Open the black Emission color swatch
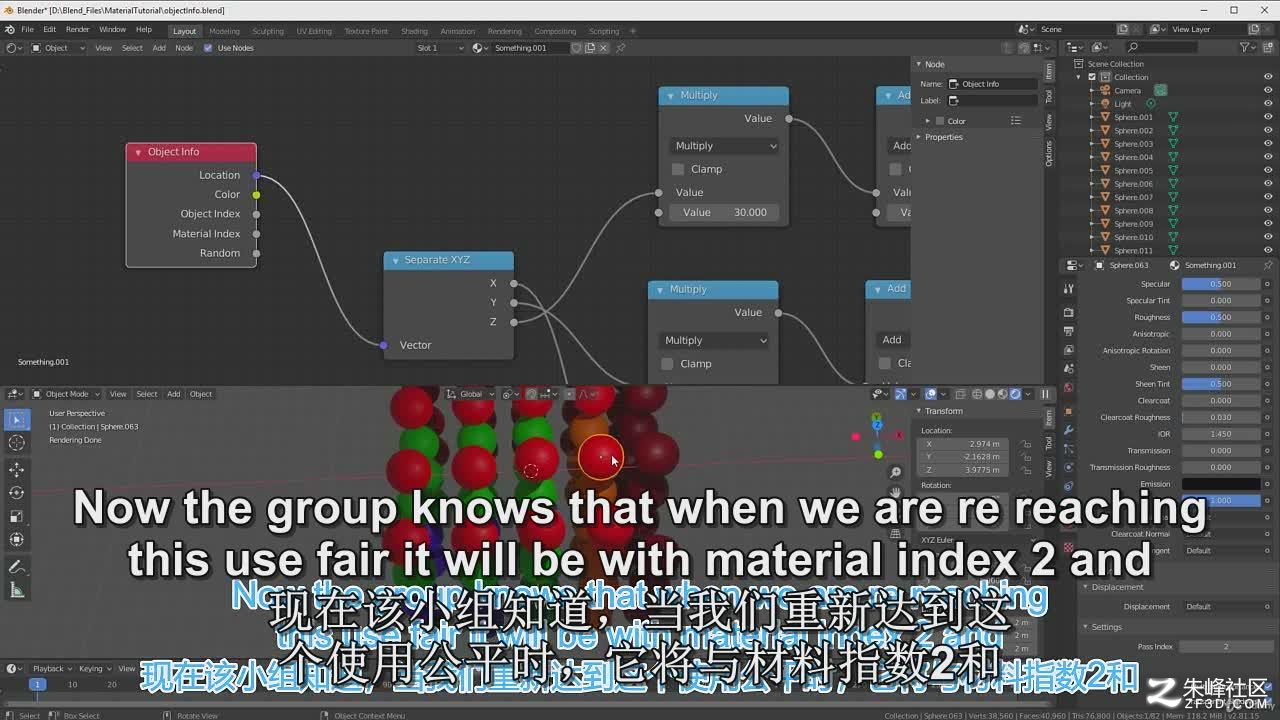The image size is (1280, 720). coord(1221,484)
